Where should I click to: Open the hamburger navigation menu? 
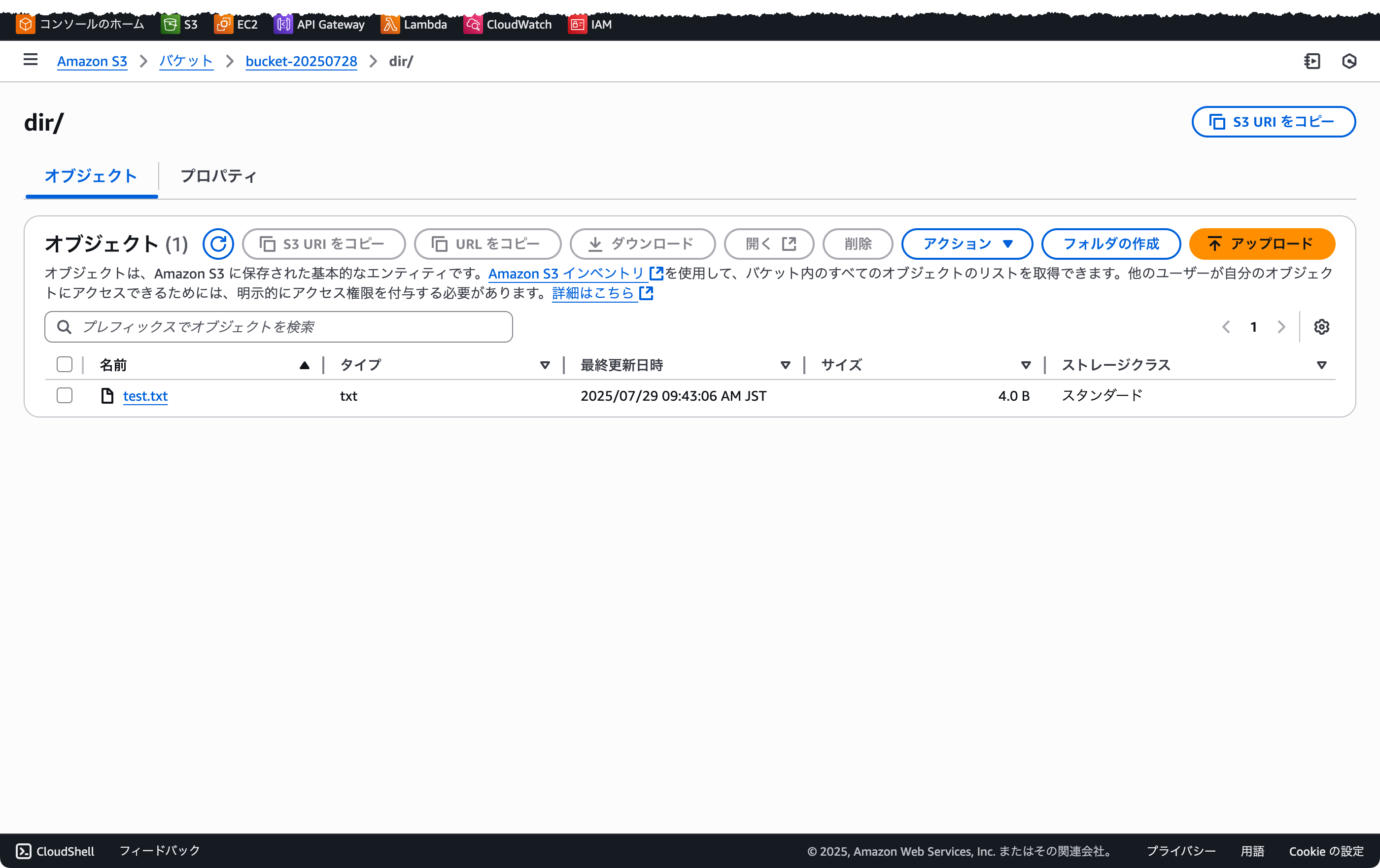tap(31, 60)
